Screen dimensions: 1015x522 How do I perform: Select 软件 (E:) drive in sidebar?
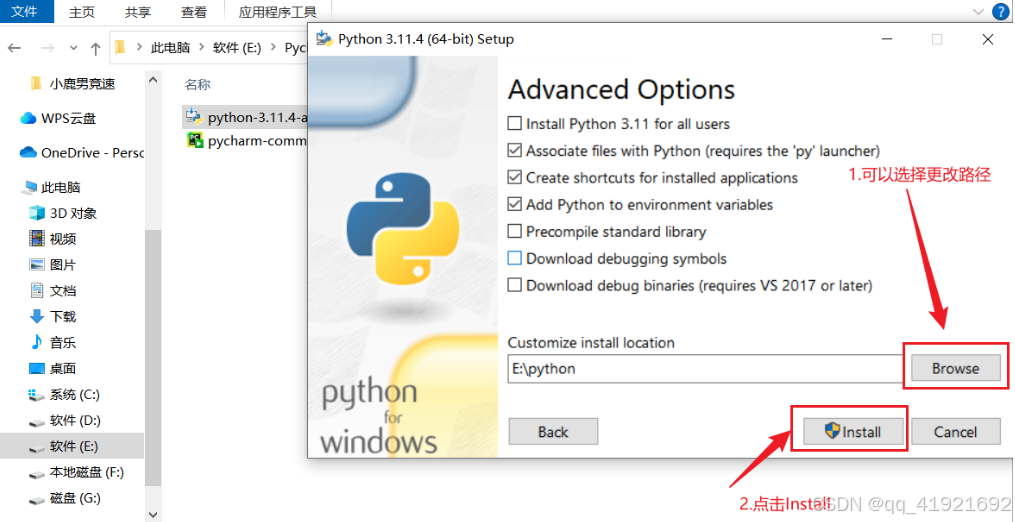tap(72, 446)
